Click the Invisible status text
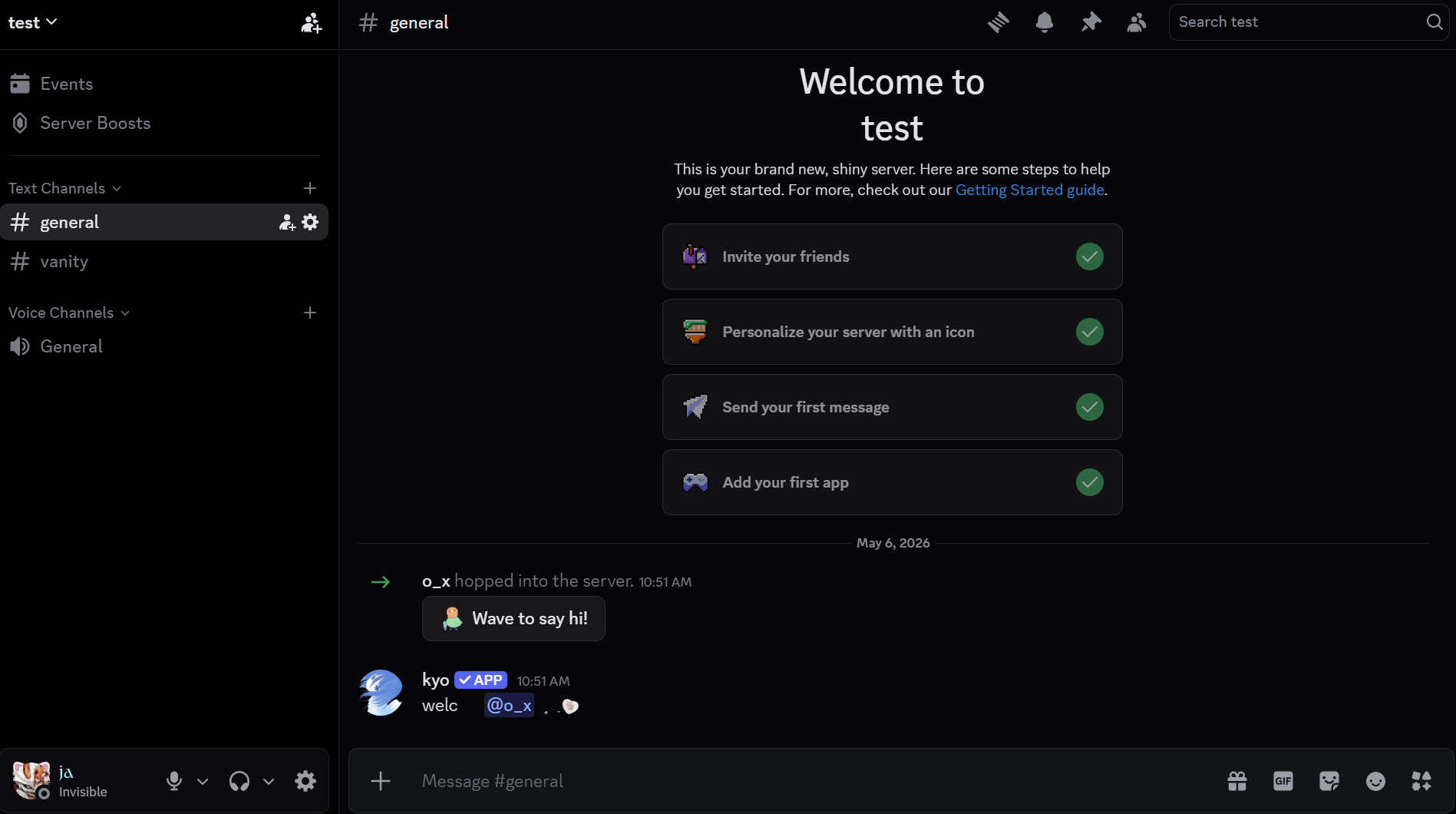1456x814 pixels. (83, 792)
